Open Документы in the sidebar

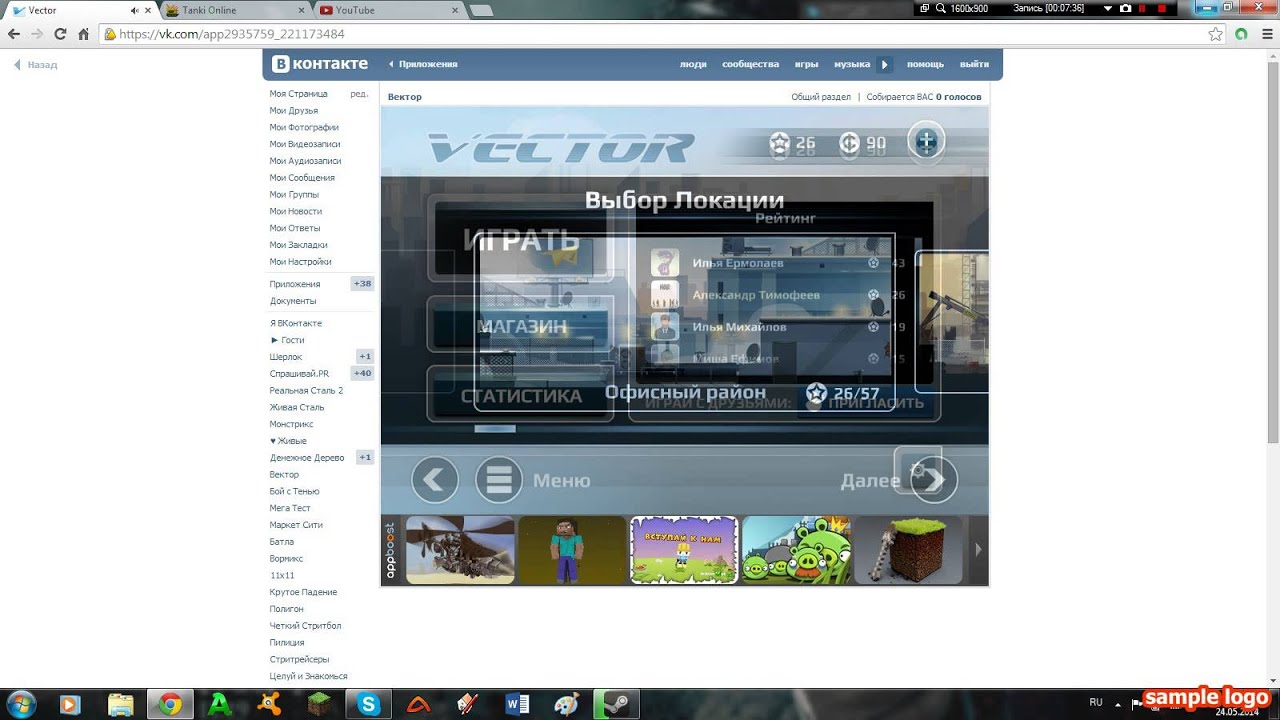click(293, 301)
